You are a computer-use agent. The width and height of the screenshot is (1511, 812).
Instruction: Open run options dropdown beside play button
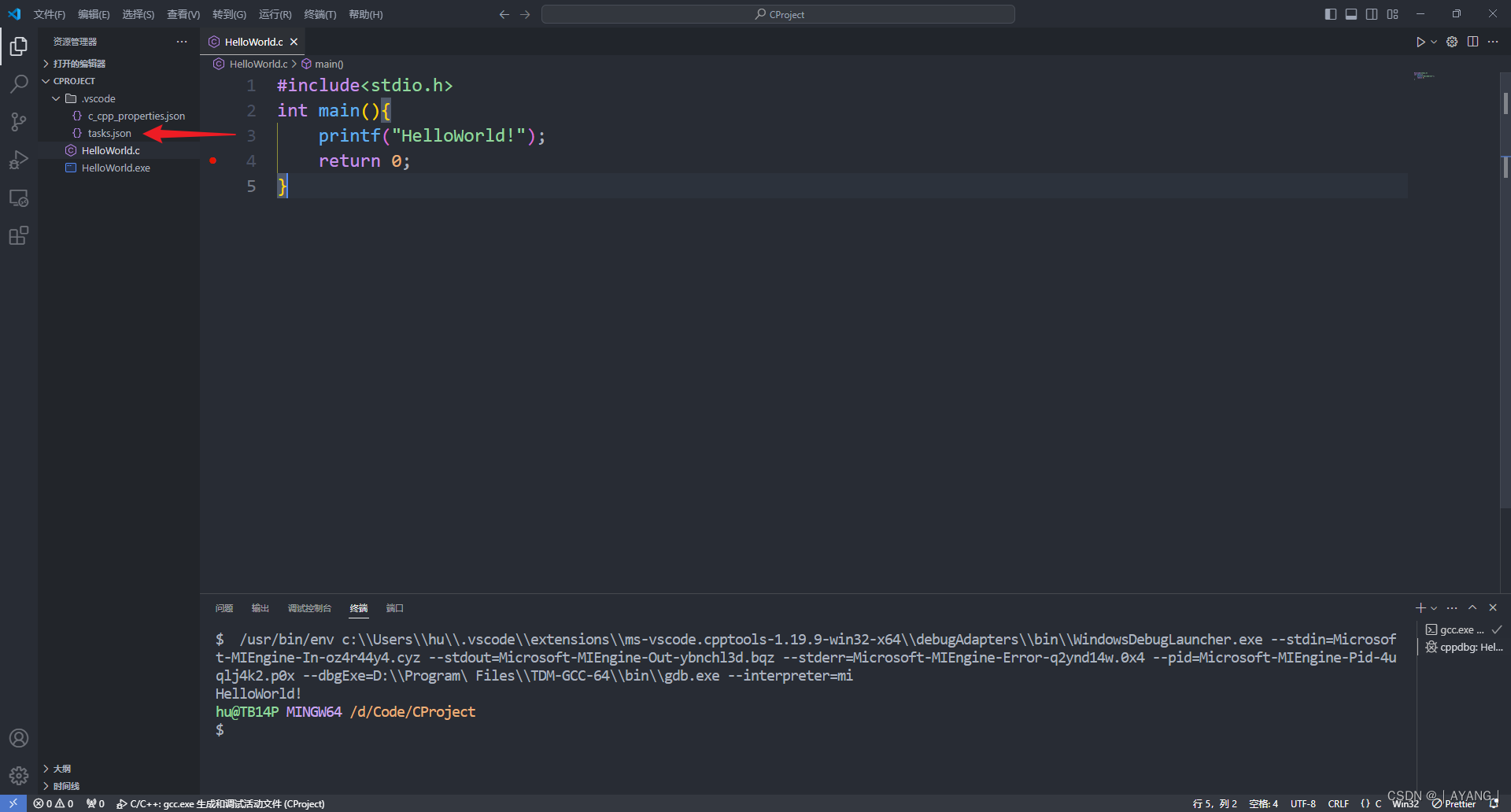point(1434,42)
